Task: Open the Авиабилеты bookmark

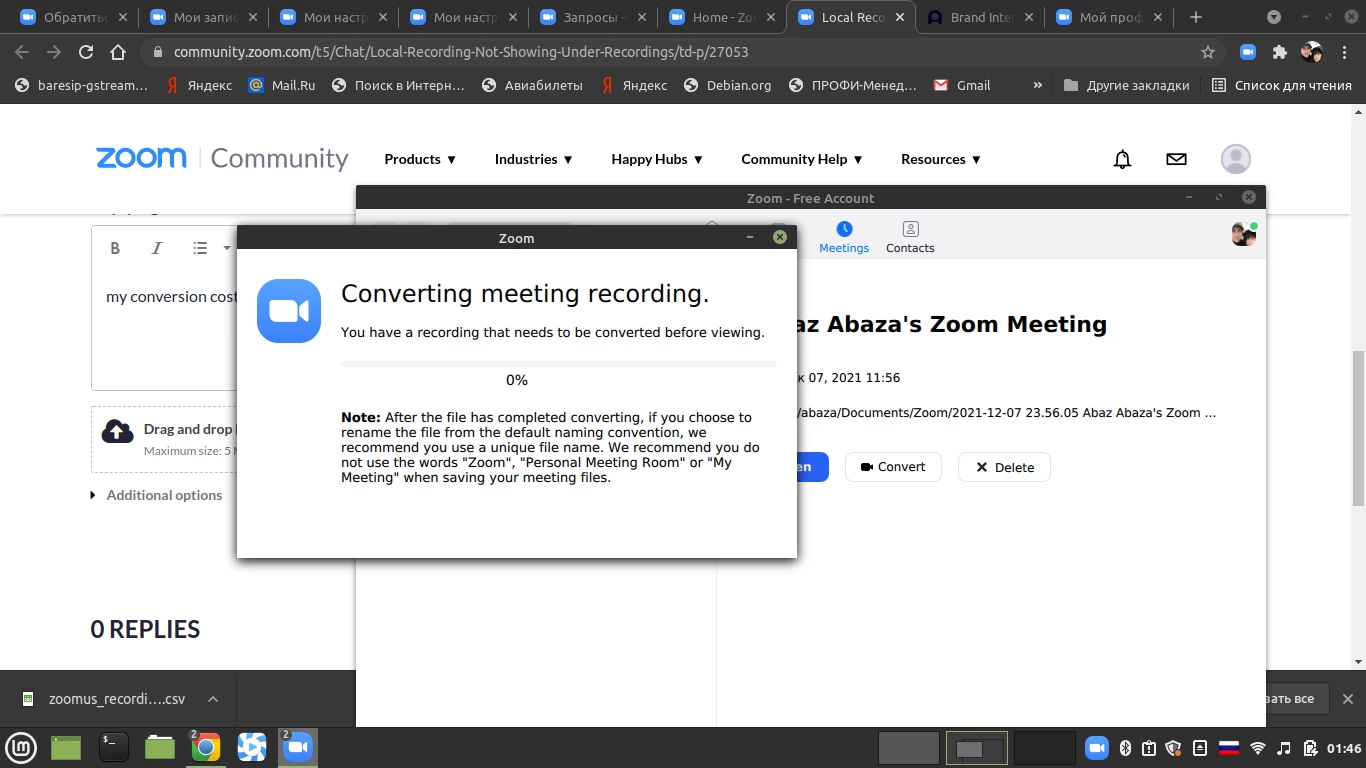Action: [x=532, y=85]
